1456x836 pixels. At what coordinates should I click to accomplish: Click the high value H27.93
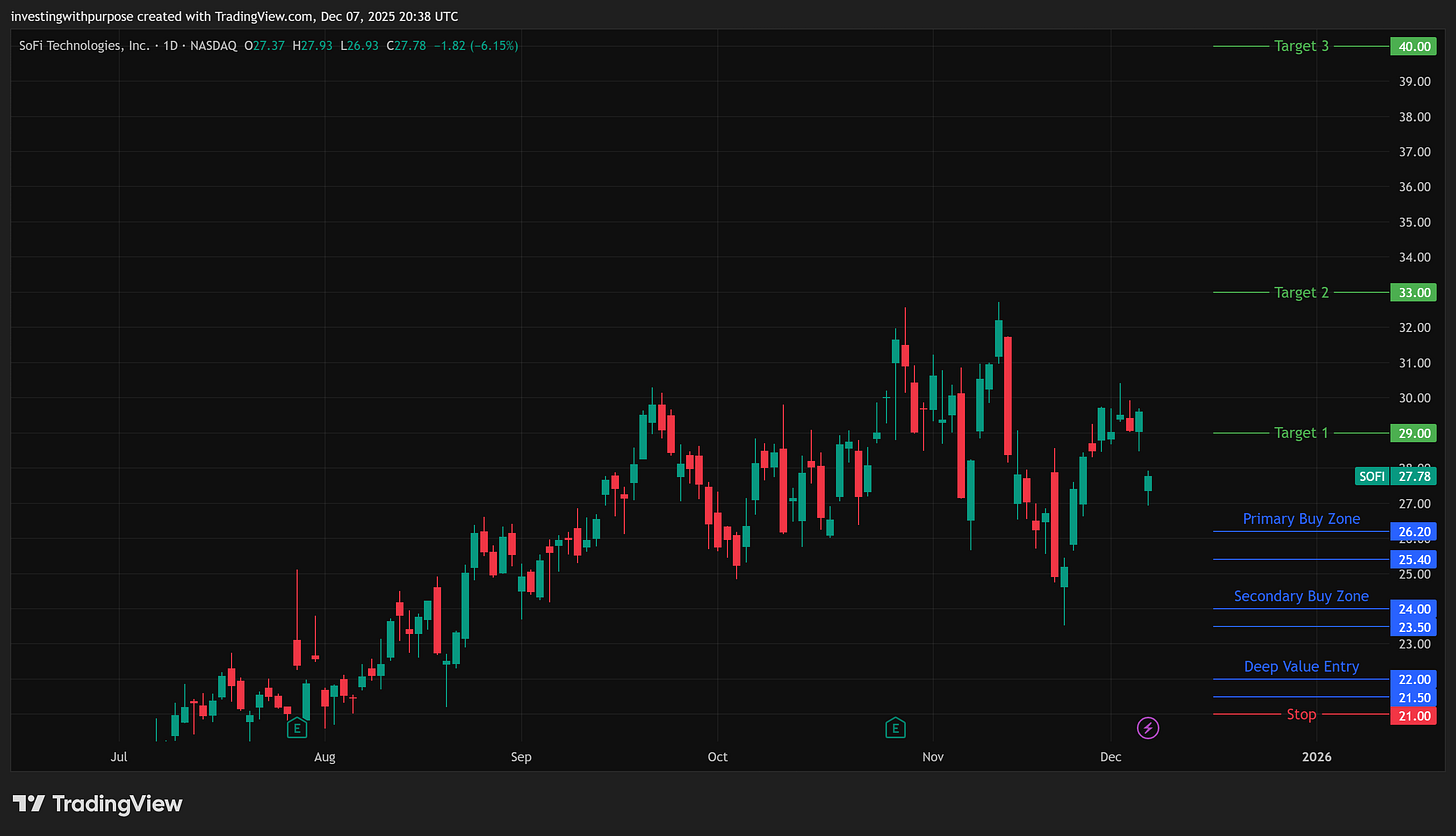pyautogui.click(x=311, y=46)
